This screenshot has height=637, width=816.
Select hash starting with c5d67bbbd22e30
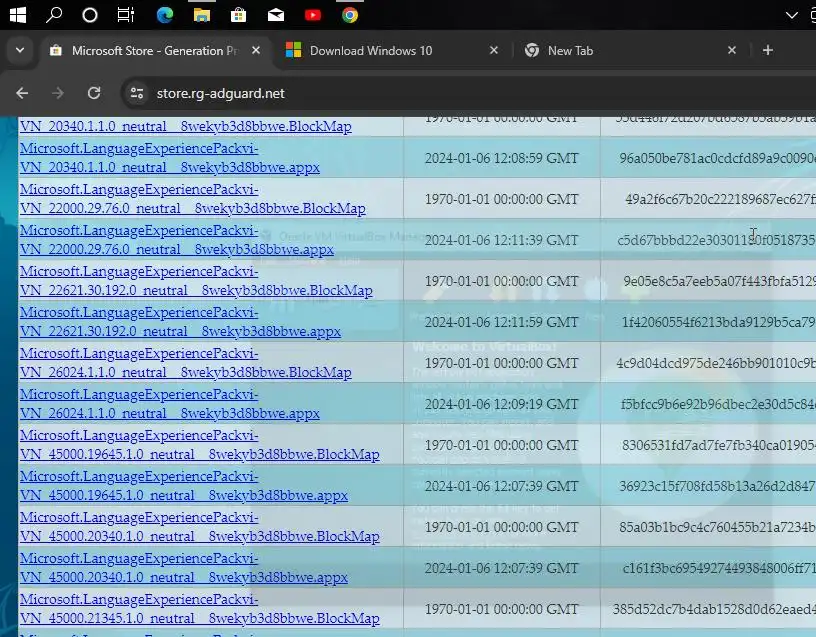(717, 240)
